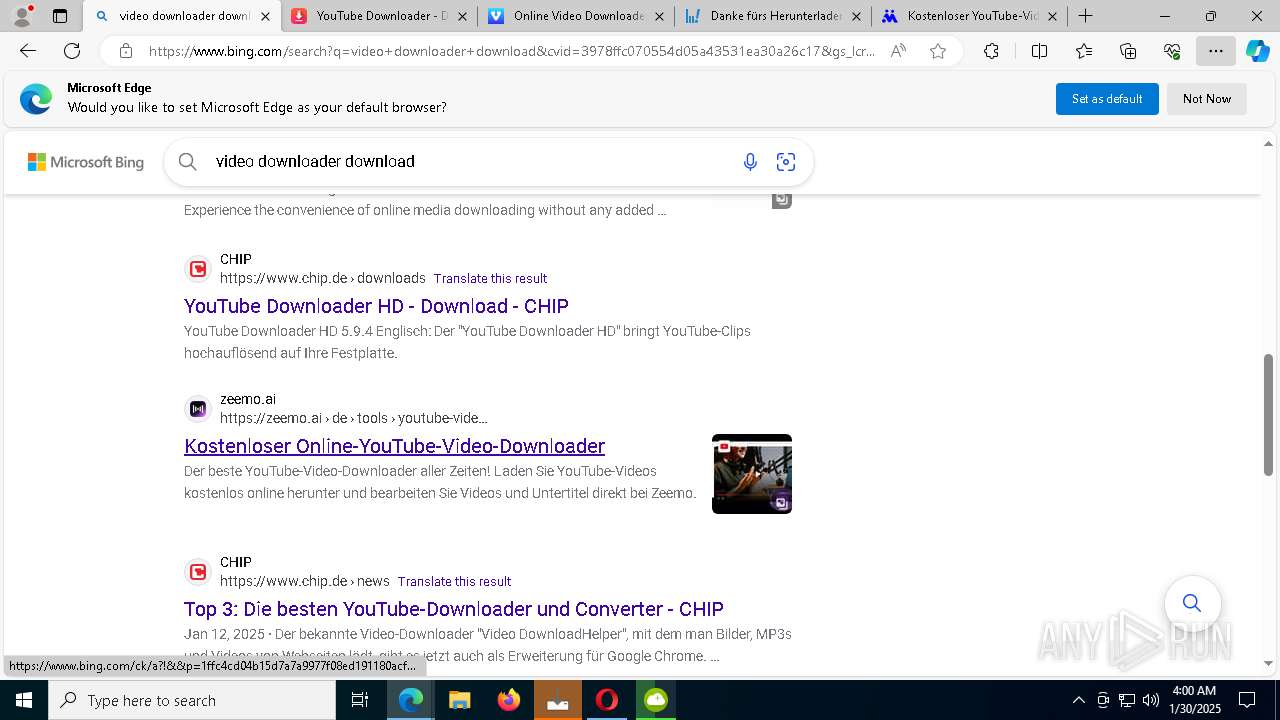Open the tab actions menu icon
Screen dimensions: 1280x720
[60, 16]
